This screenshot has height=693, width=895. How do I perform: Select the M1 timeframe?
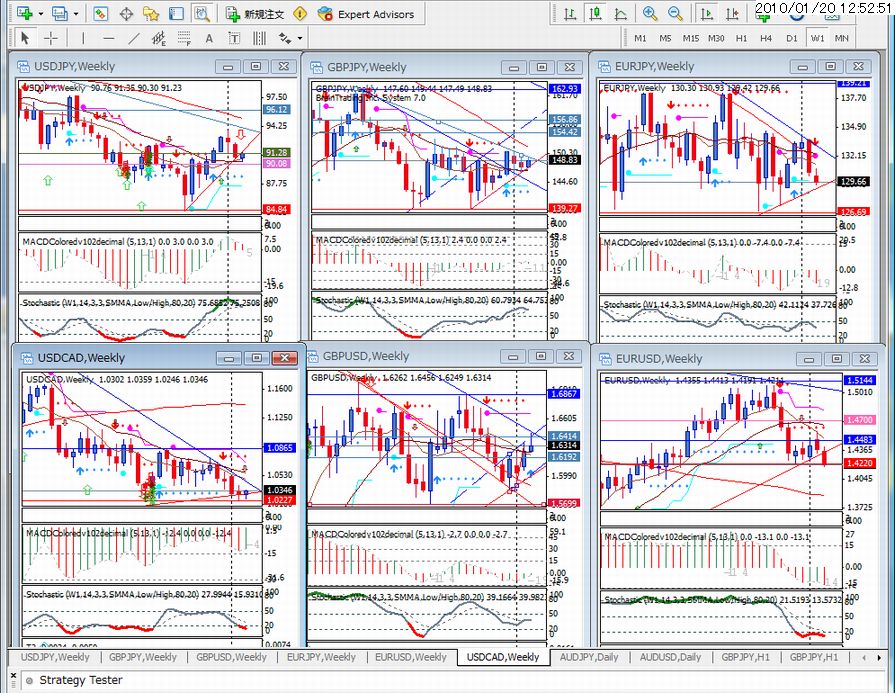coord(640,38)
